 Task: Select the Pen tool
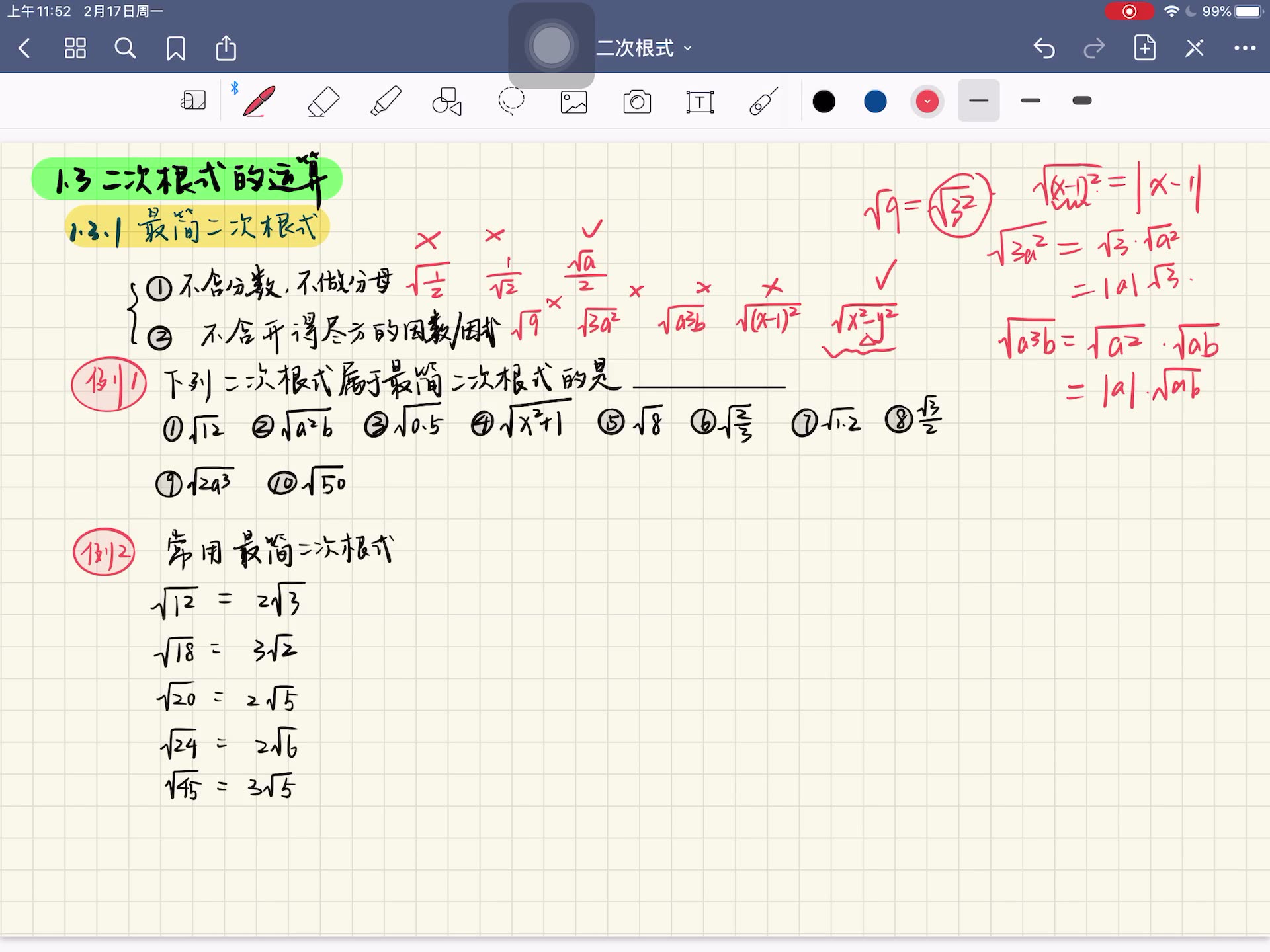(x=259, y=101)
